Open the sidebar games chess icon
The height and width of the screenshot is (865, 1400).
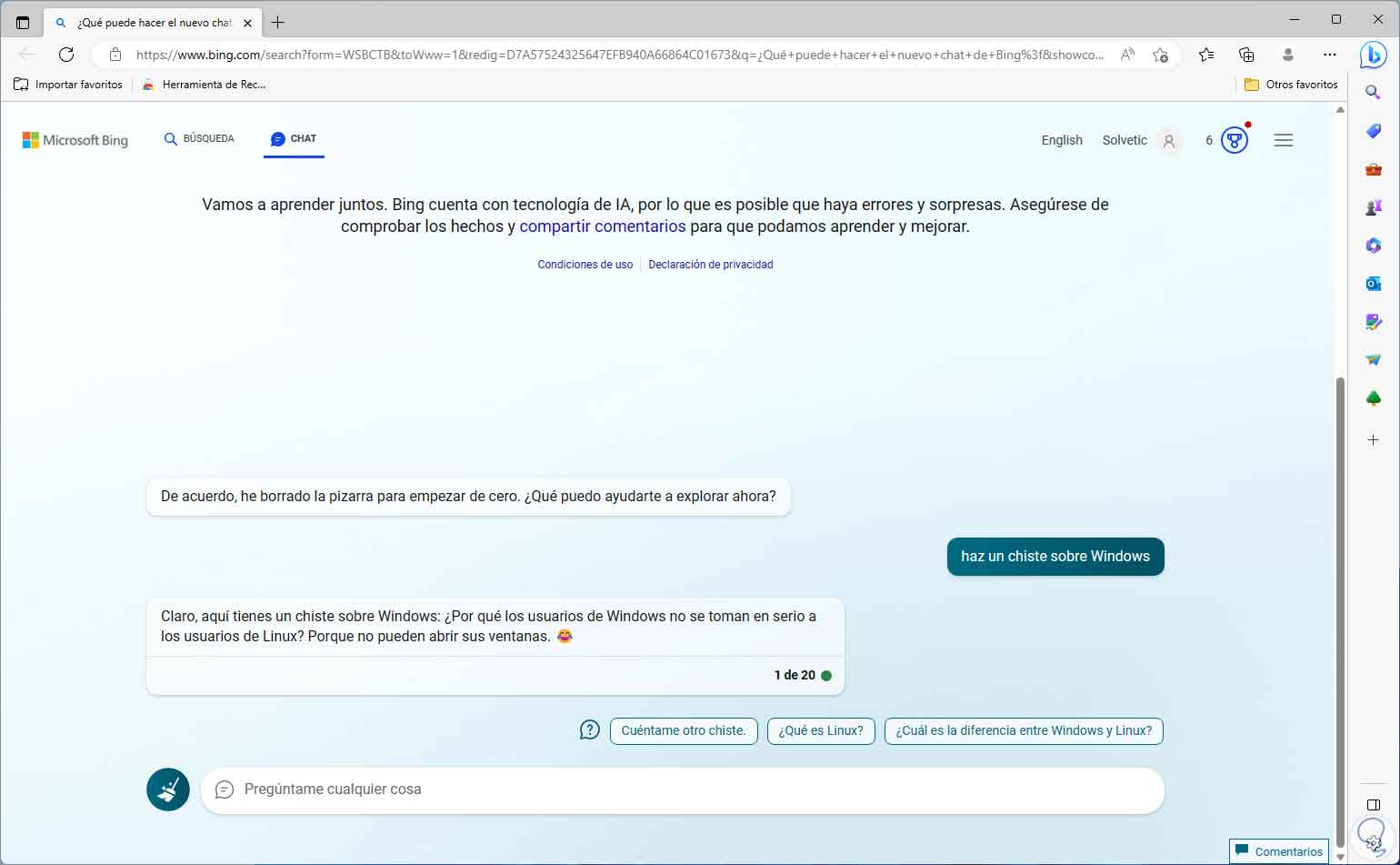pyautogui.click(x=1374, y=207)
